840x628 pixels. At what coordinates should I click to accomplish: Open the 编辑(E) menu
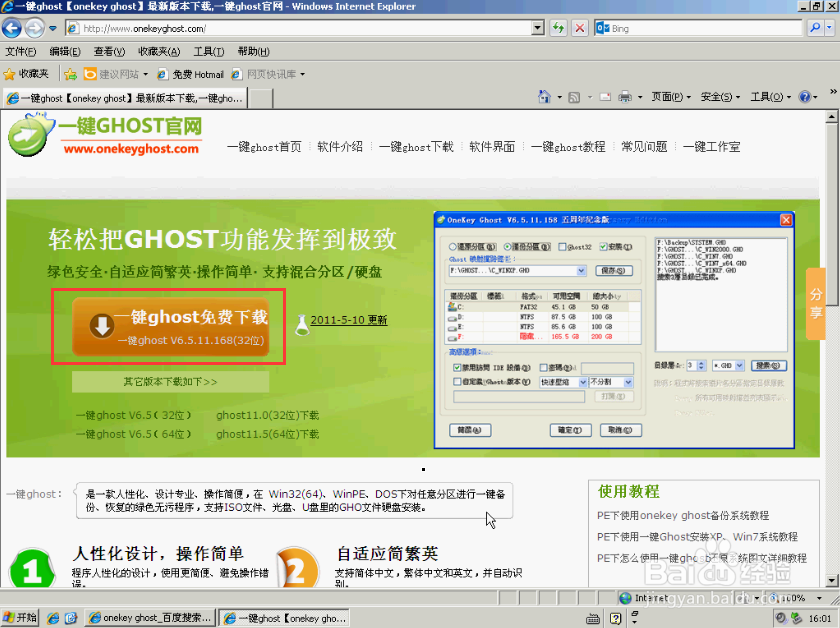(65, 51)
